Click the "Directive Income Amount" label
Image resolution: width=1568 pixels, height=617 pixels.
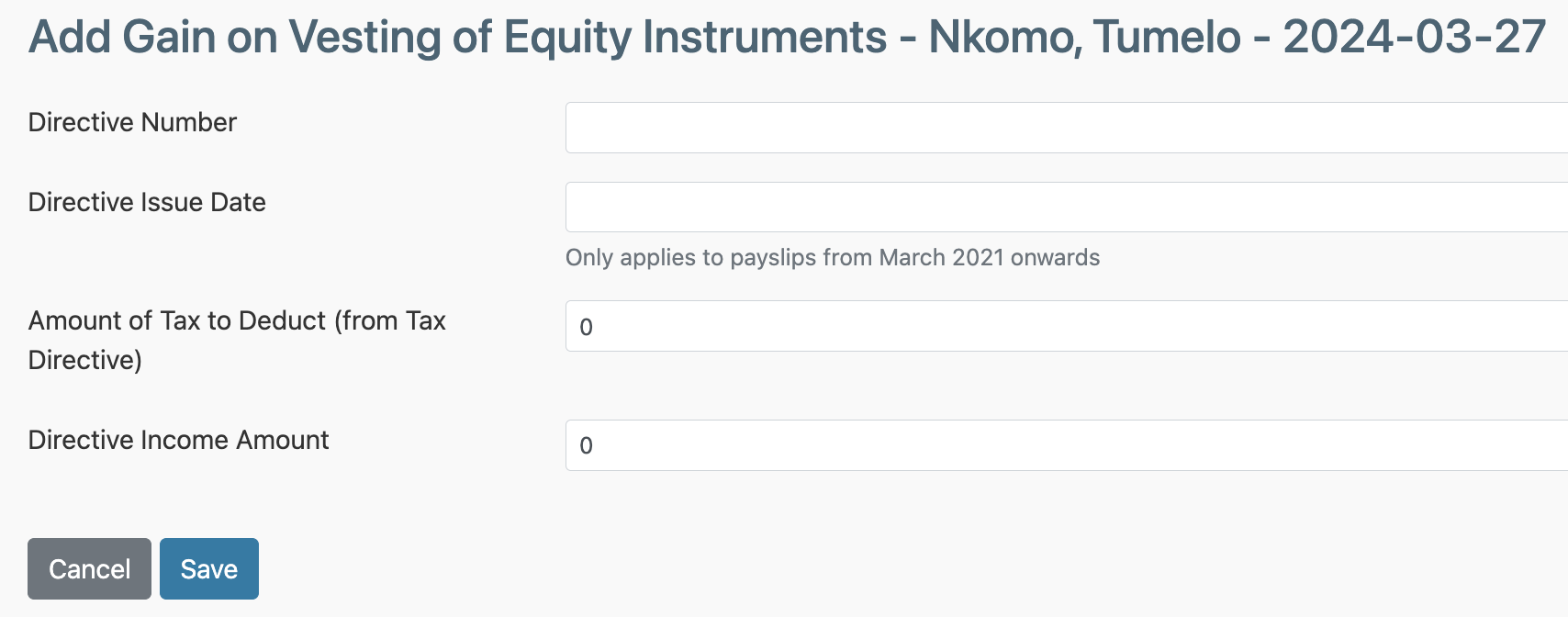[x=178, y=440]
